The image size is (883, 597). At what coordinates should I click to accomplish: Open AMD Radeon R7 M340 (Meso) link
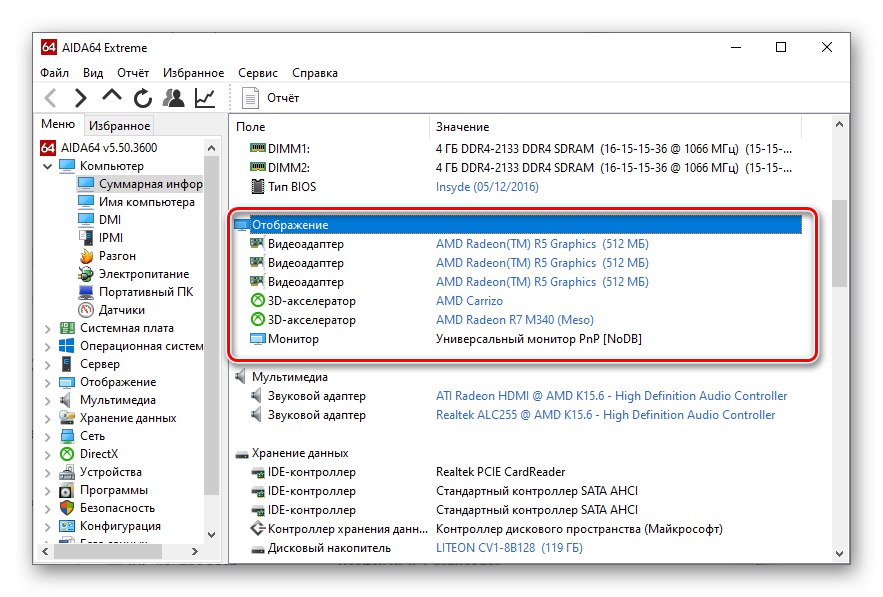coord(515,320)
